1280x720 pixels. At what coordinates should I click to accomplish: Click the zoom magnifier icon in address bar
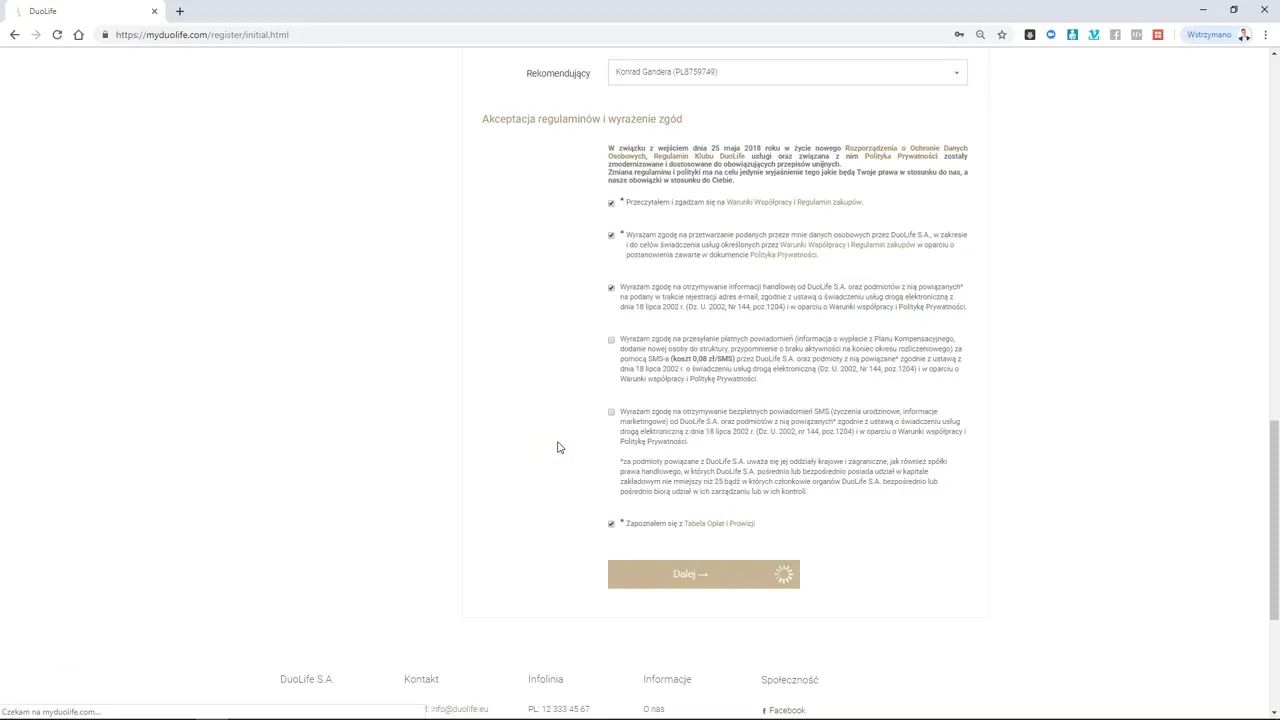pyautogui.click(x=980, y=35)
